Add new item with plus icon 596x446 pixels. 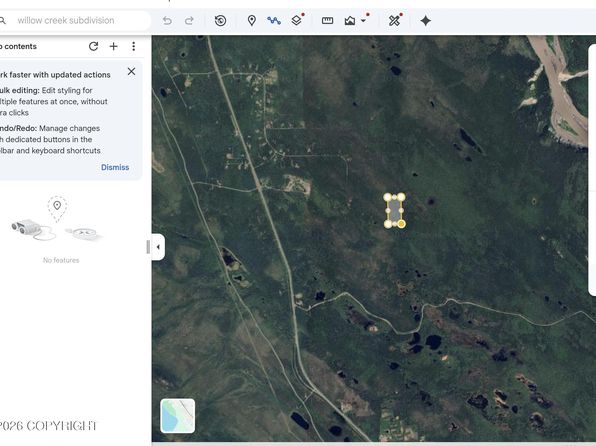click(114, 46)
